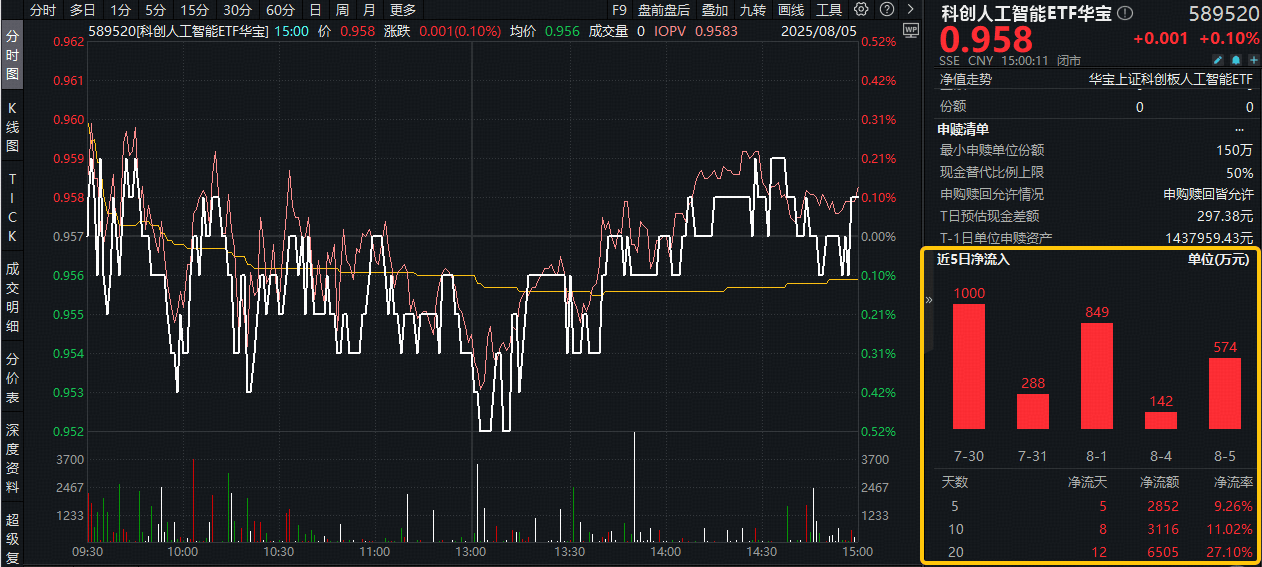Collapse side panel with double-arrow expander
This screenshot has width=1262, height=567.
927,299
